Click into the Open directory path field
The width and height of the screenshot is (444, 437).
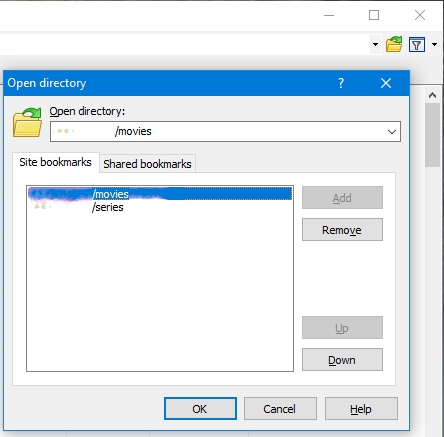pyautogui.click(x=218, y=132)
